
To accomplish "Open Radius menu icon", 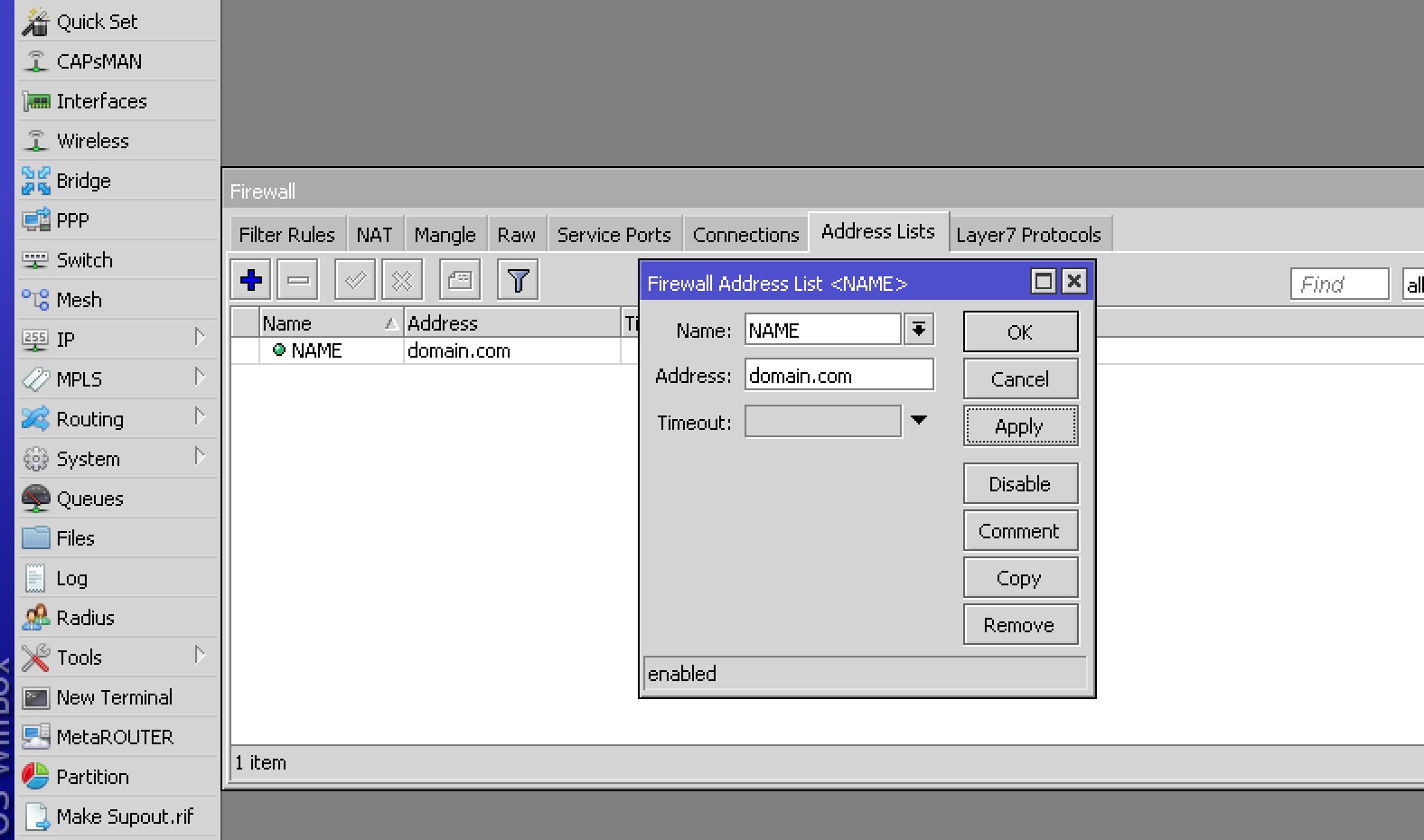I will tap(35, 618).
